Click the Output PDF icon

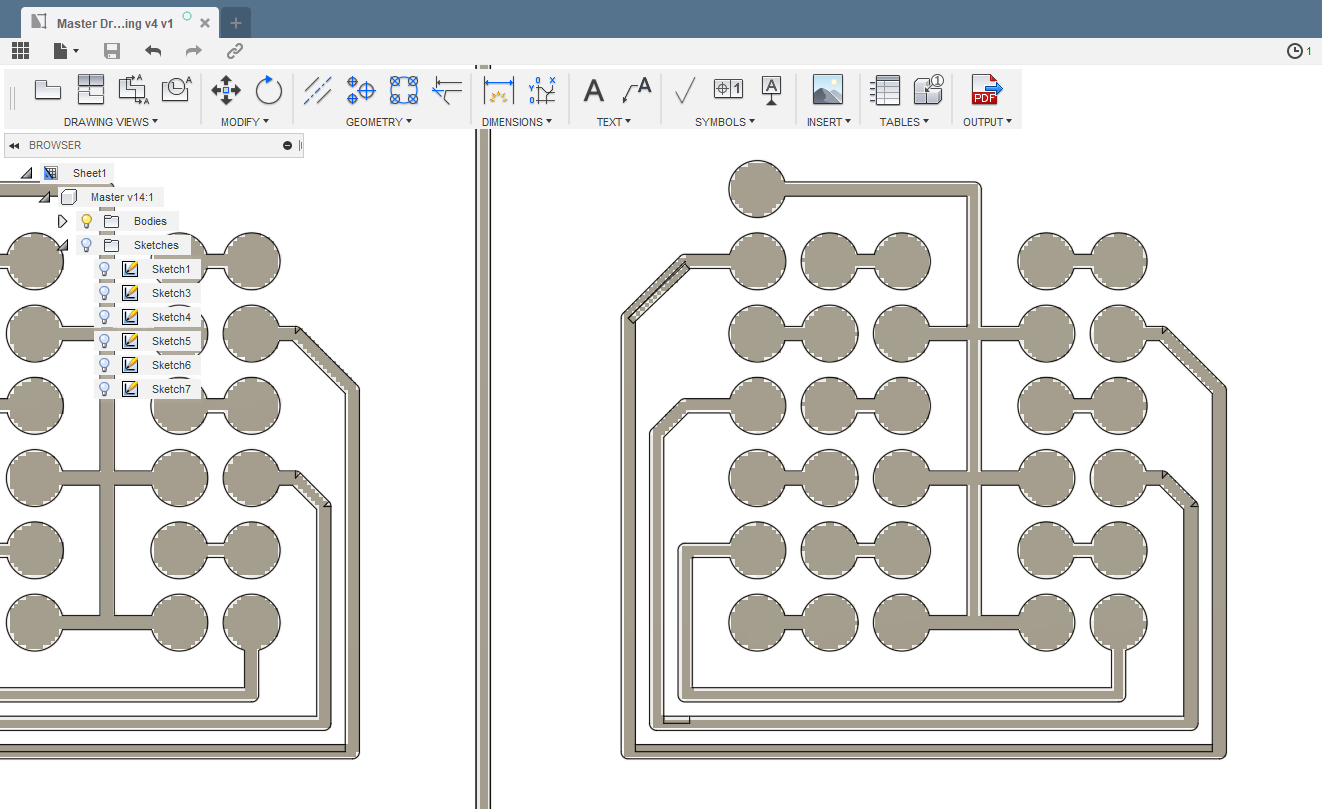point(986,90)
